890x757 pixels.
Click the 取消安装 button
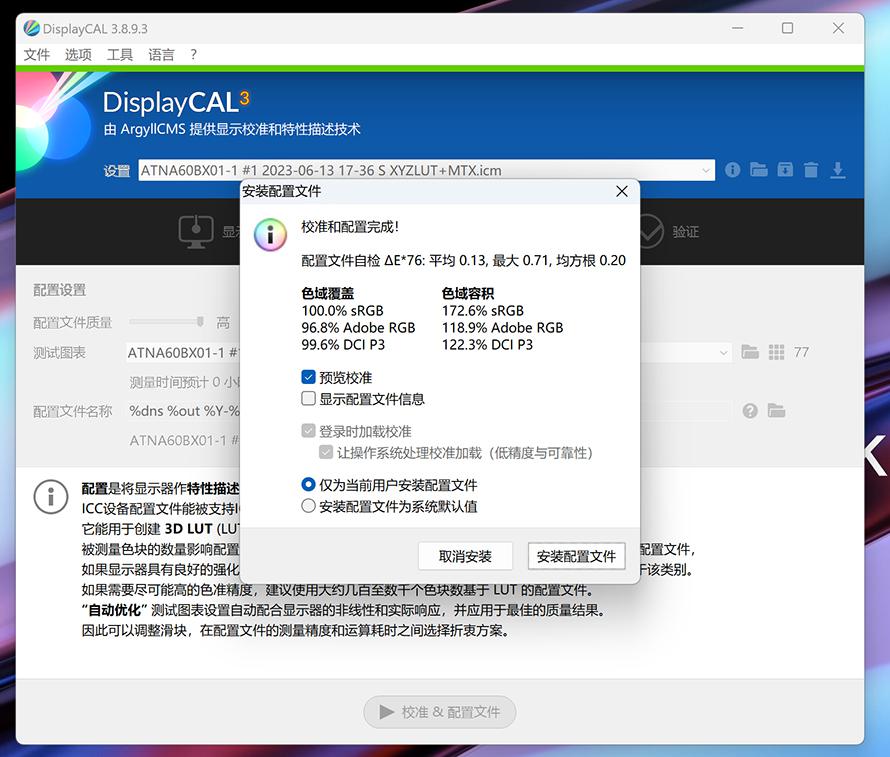pyautogui.click(x=465, y=556)
